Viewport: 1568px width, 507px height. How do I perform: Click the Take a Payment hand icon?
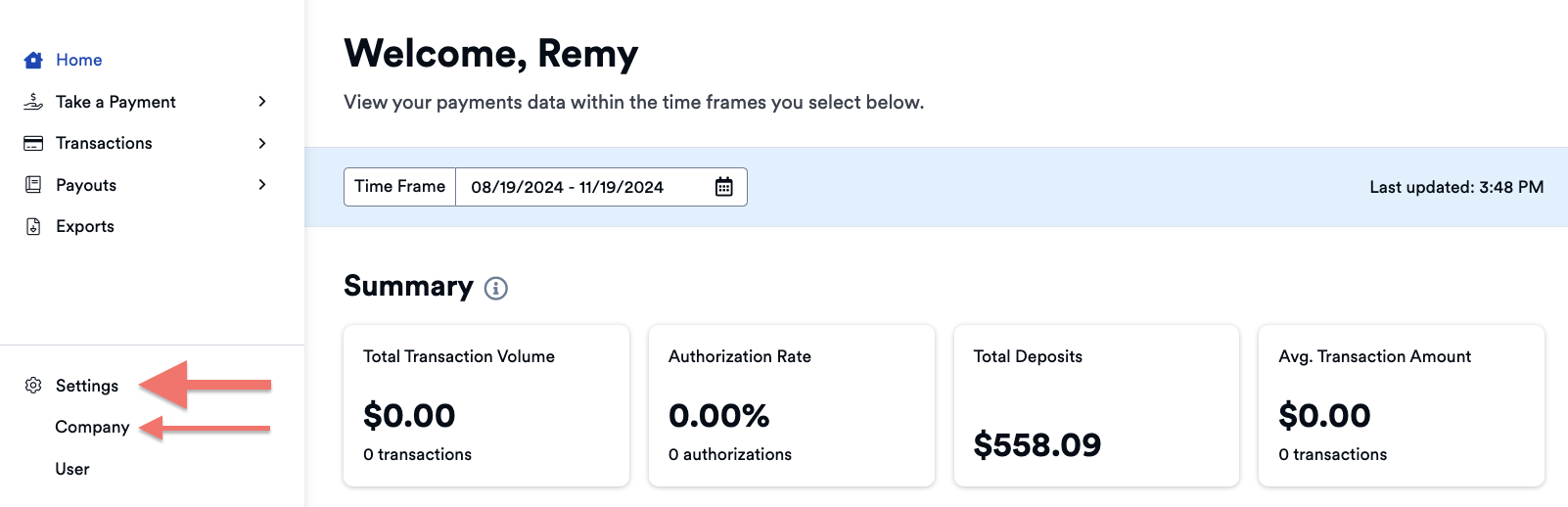[33, 102]
